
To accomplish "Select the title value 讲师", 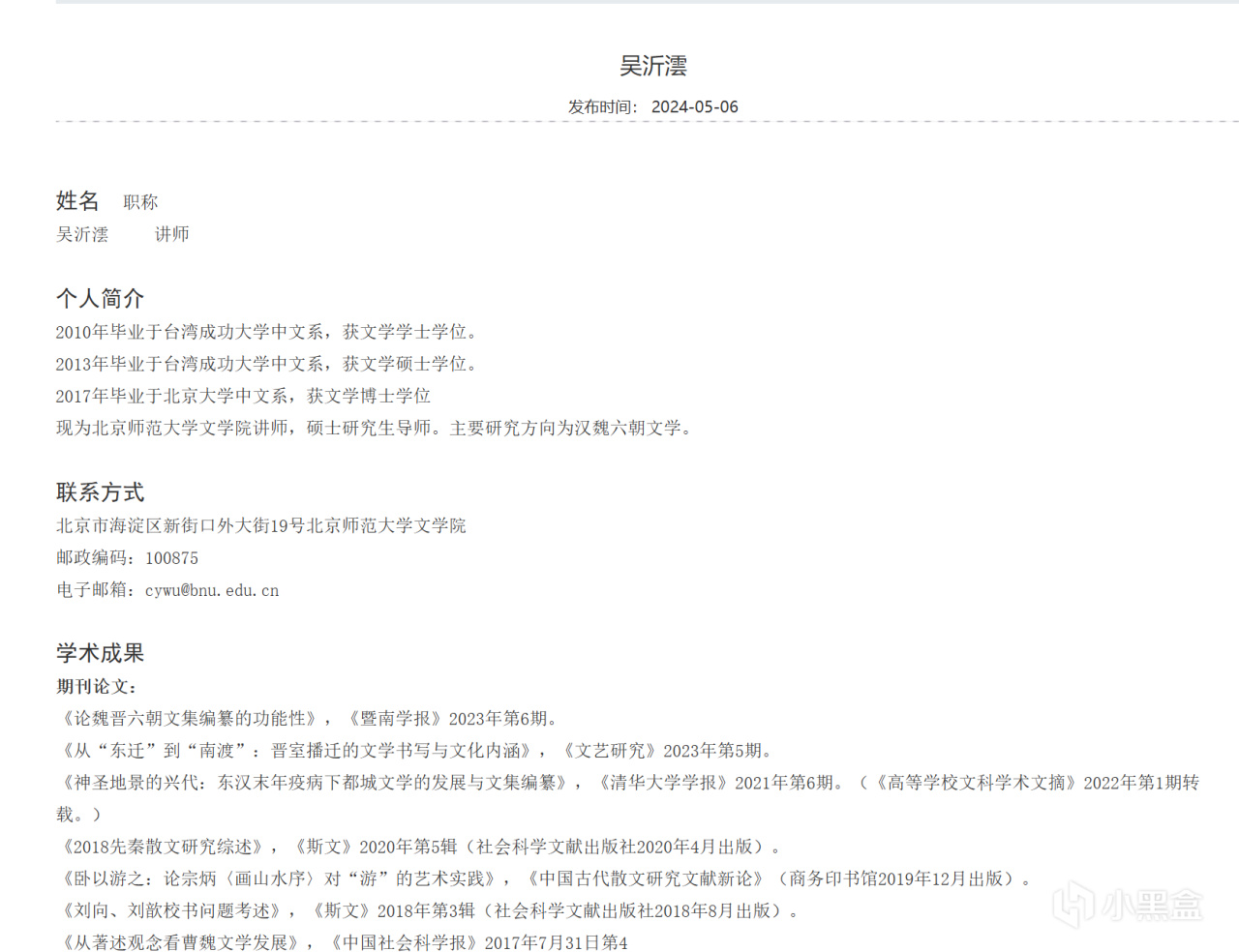I will [172, 234].
